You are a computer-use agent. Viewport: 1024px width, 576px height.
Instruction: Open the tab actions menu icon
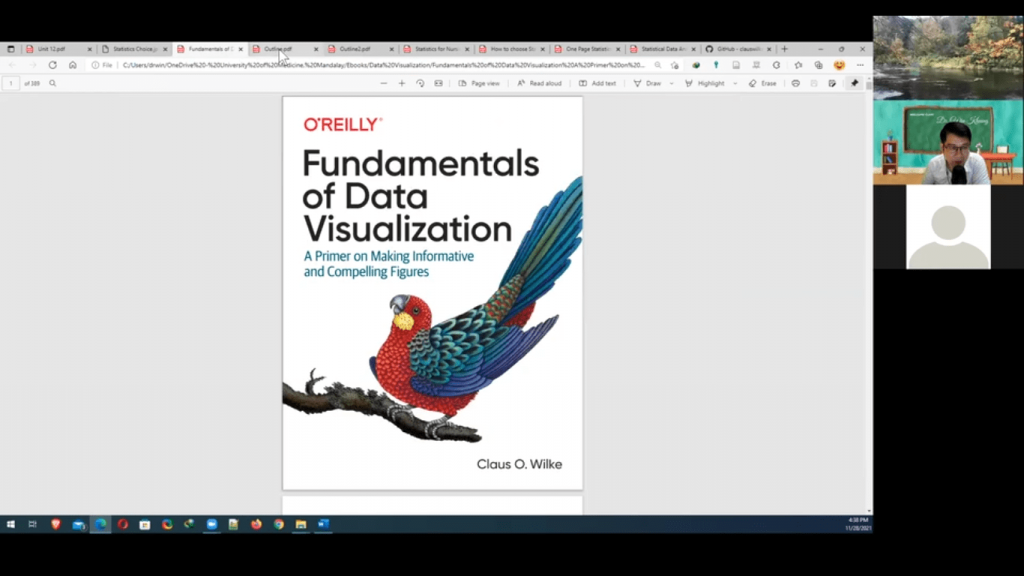(10, 49)
